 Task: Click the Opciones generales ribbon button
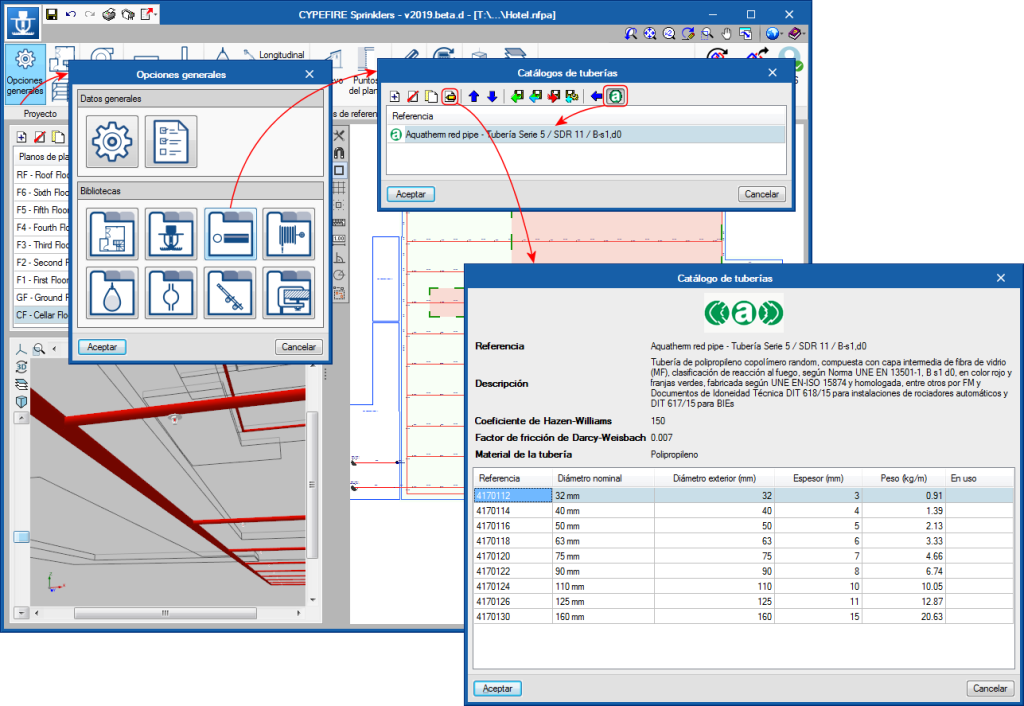coord(25,73)
